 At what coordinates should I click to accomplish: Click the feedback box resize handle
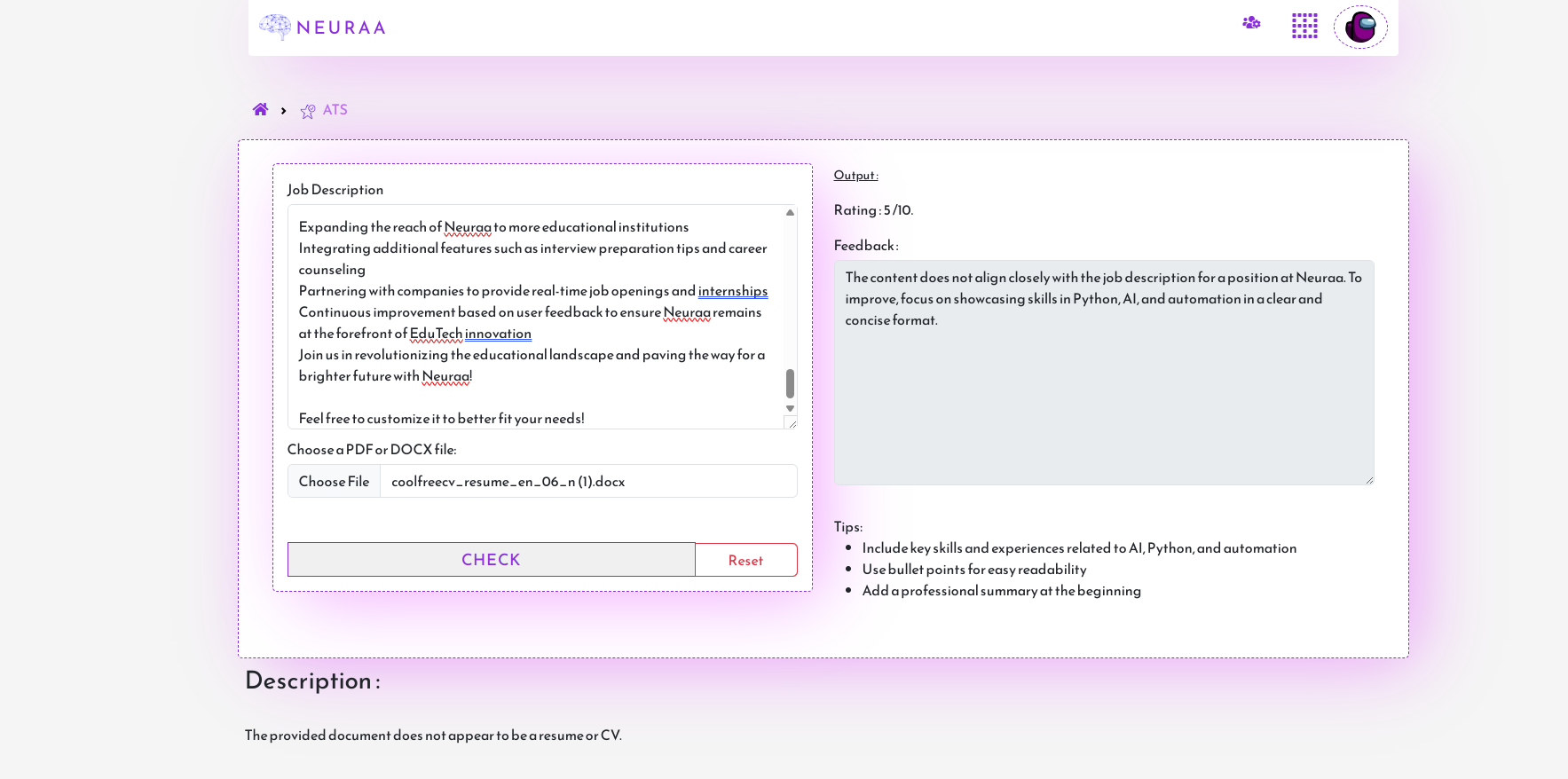(1369, 480)
